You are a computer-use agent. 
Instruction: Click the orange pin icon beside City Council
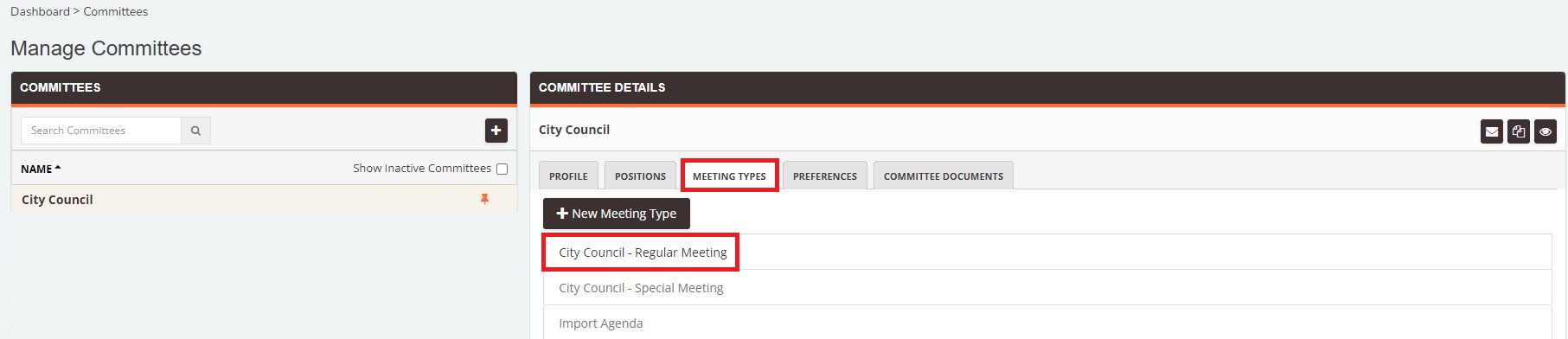pyautogui.click(x=484, y=200)
